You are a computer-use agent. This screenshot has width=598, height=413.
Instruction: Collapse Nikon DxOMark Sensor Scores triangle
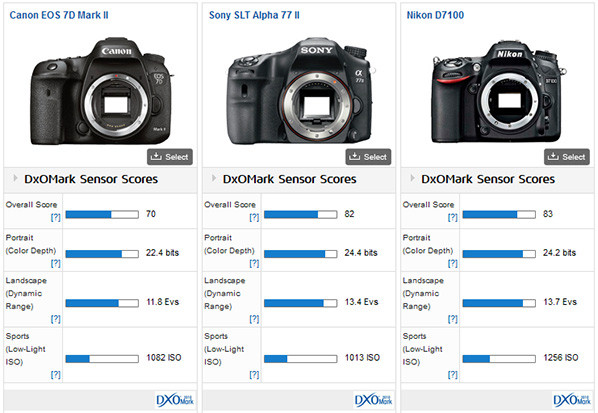click(412, 178)
